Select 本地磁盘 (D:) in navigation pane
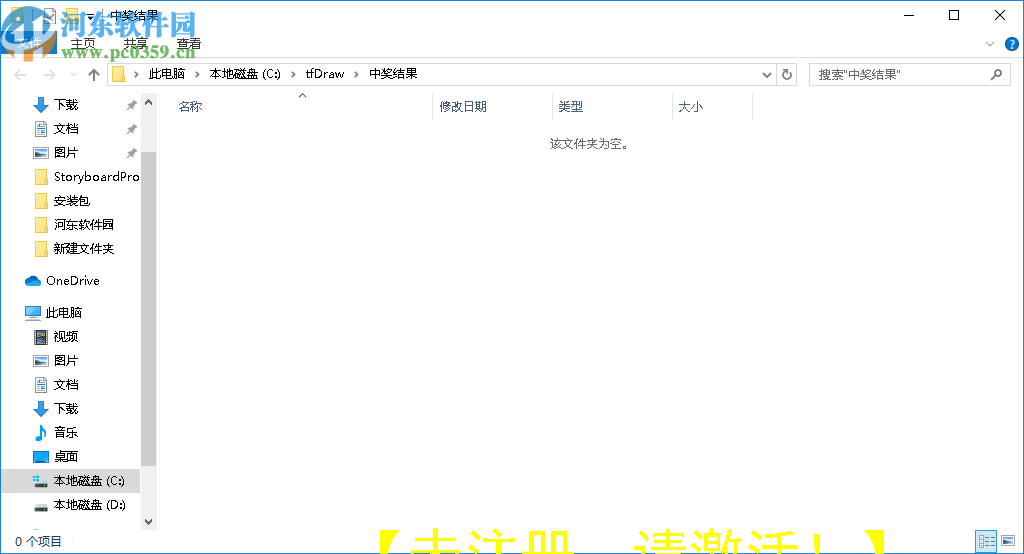The width and height of the screenshot is (1024, 554). point(89,505)
